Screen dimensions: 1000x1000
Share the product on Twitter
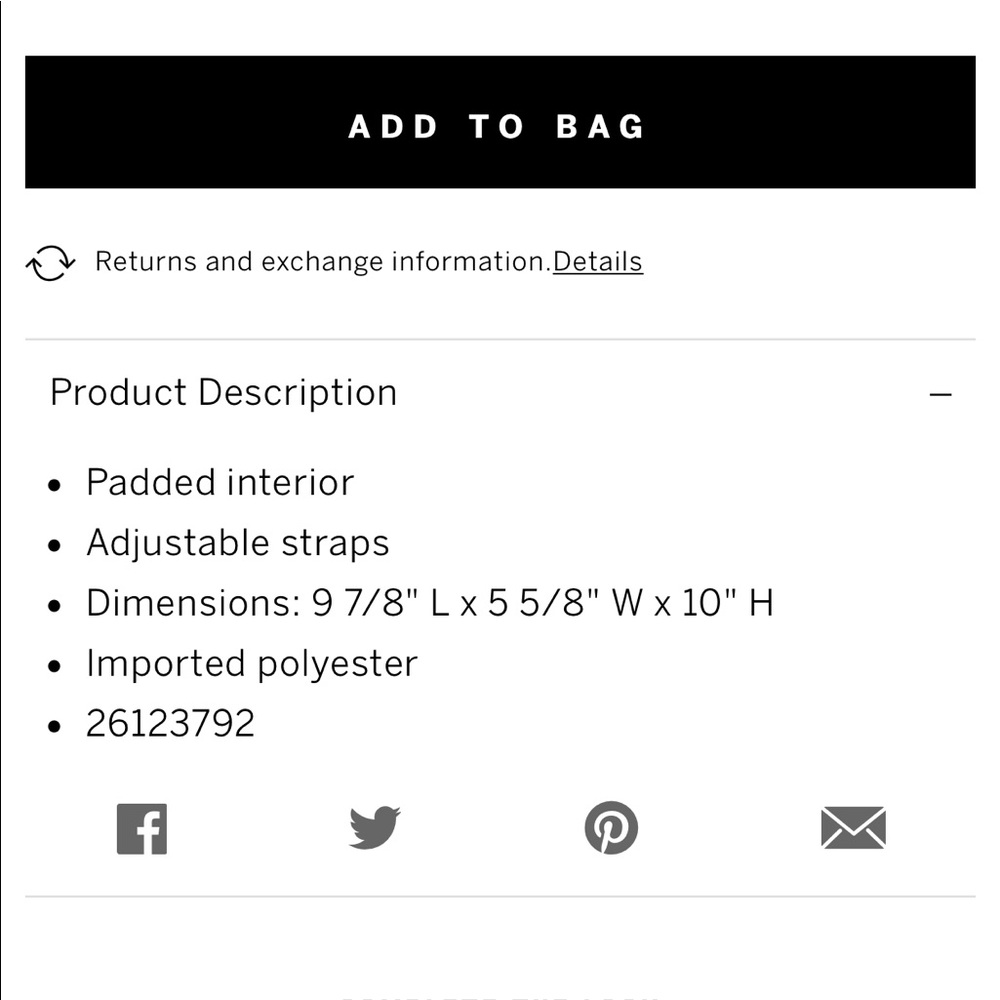pyautogui.click(x=375, y=828)
